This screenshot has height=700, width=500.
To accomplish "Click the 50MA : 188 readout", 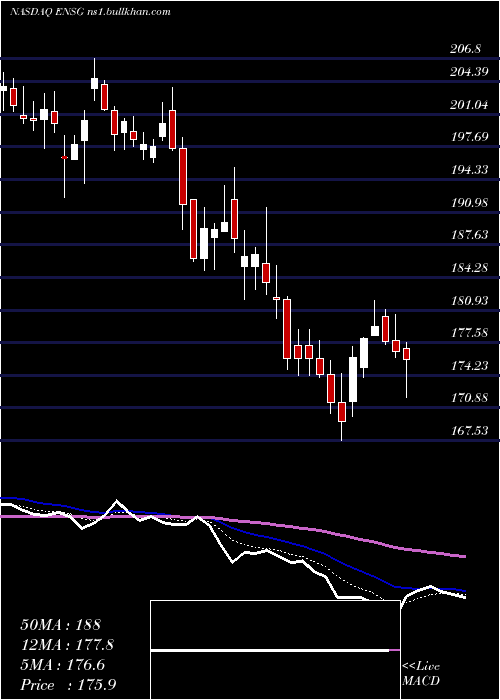I will tap(61, 625).
